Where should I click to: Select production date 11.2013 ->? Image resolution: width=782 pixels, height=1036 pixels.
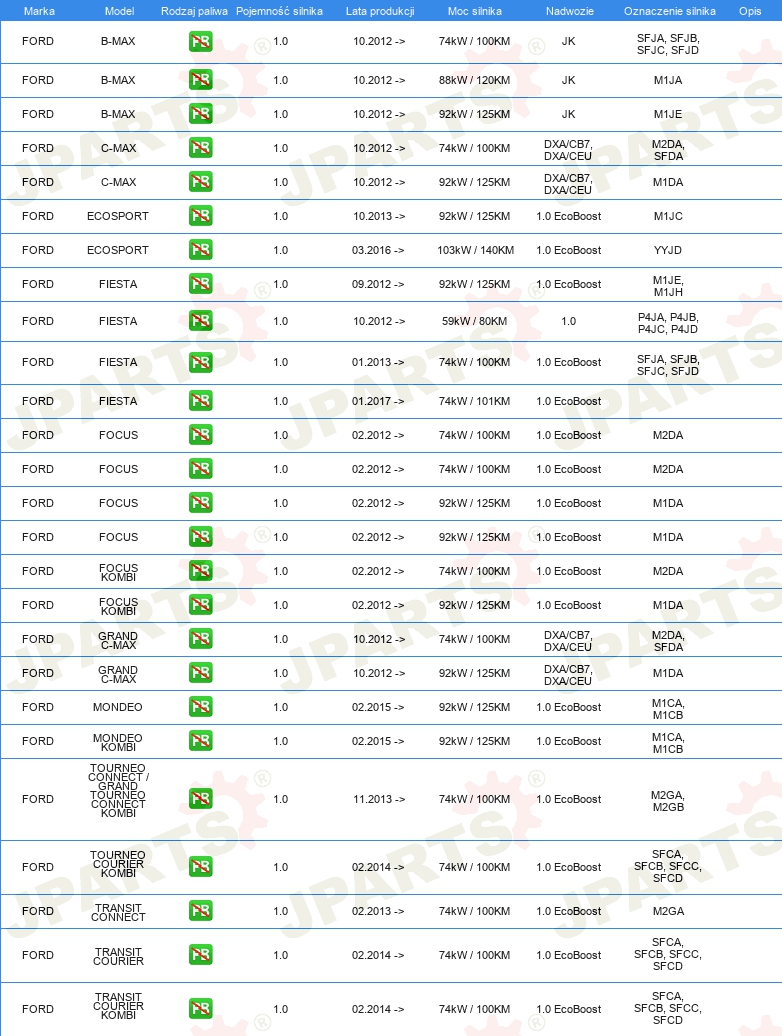tap(379, 799)
